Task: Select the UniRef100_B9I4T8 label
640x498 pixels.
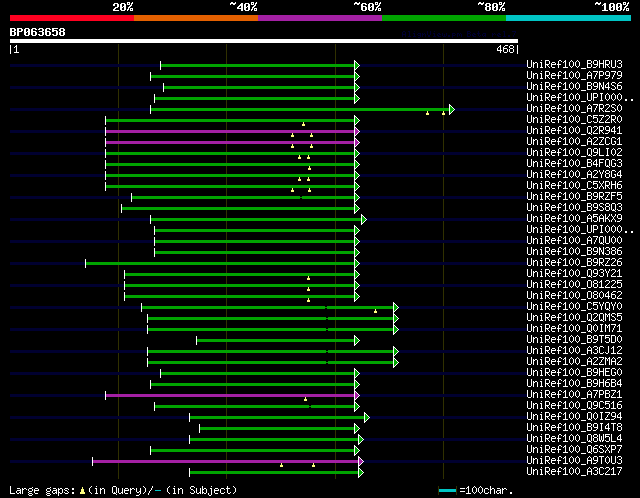Action: pyautogui.click(x=574, y=428)
